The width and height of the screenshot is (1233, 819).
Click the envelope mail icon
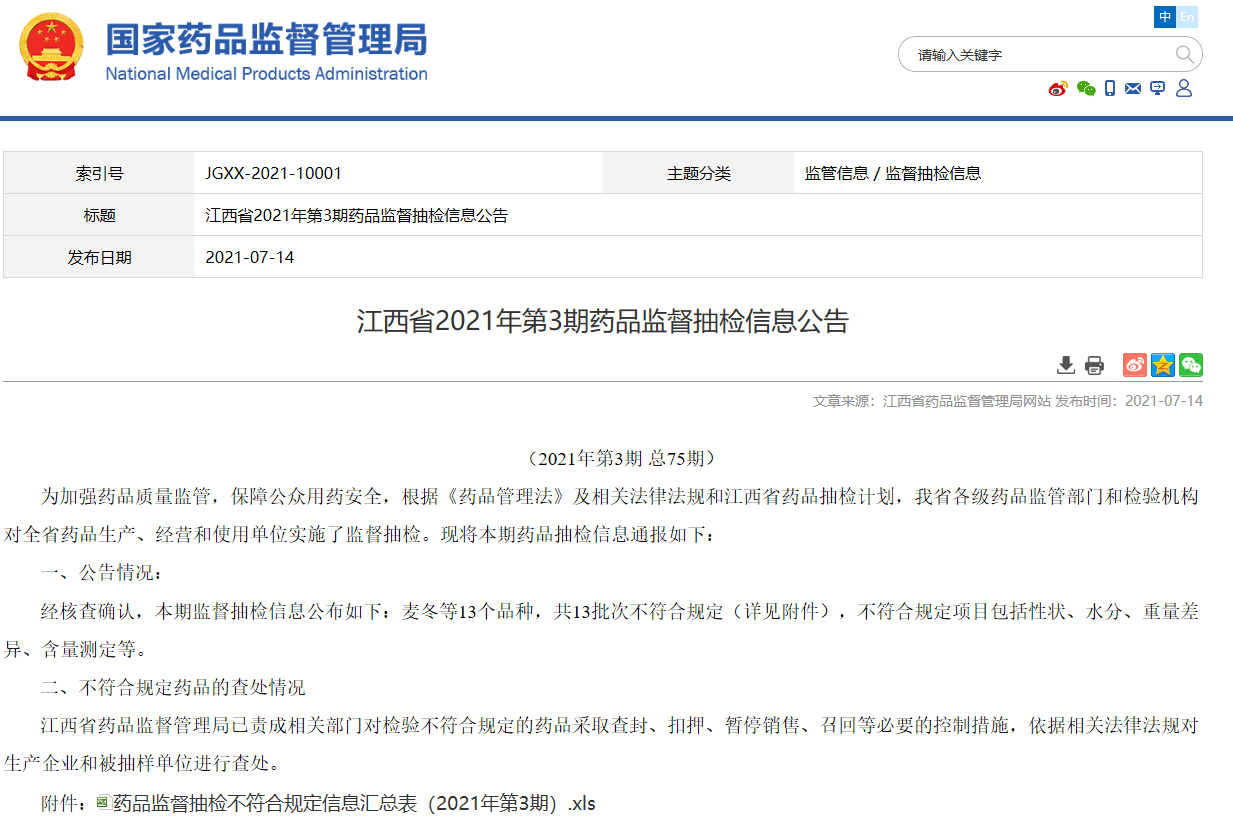(x=1133, y=89)
